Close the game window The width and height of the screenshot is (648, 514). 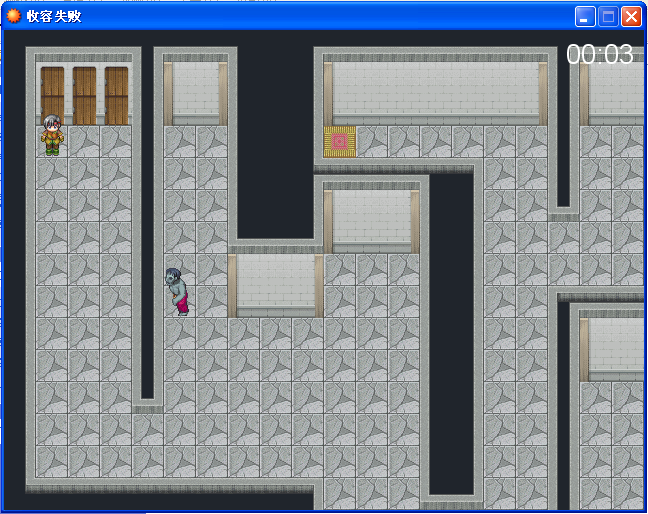631,17
